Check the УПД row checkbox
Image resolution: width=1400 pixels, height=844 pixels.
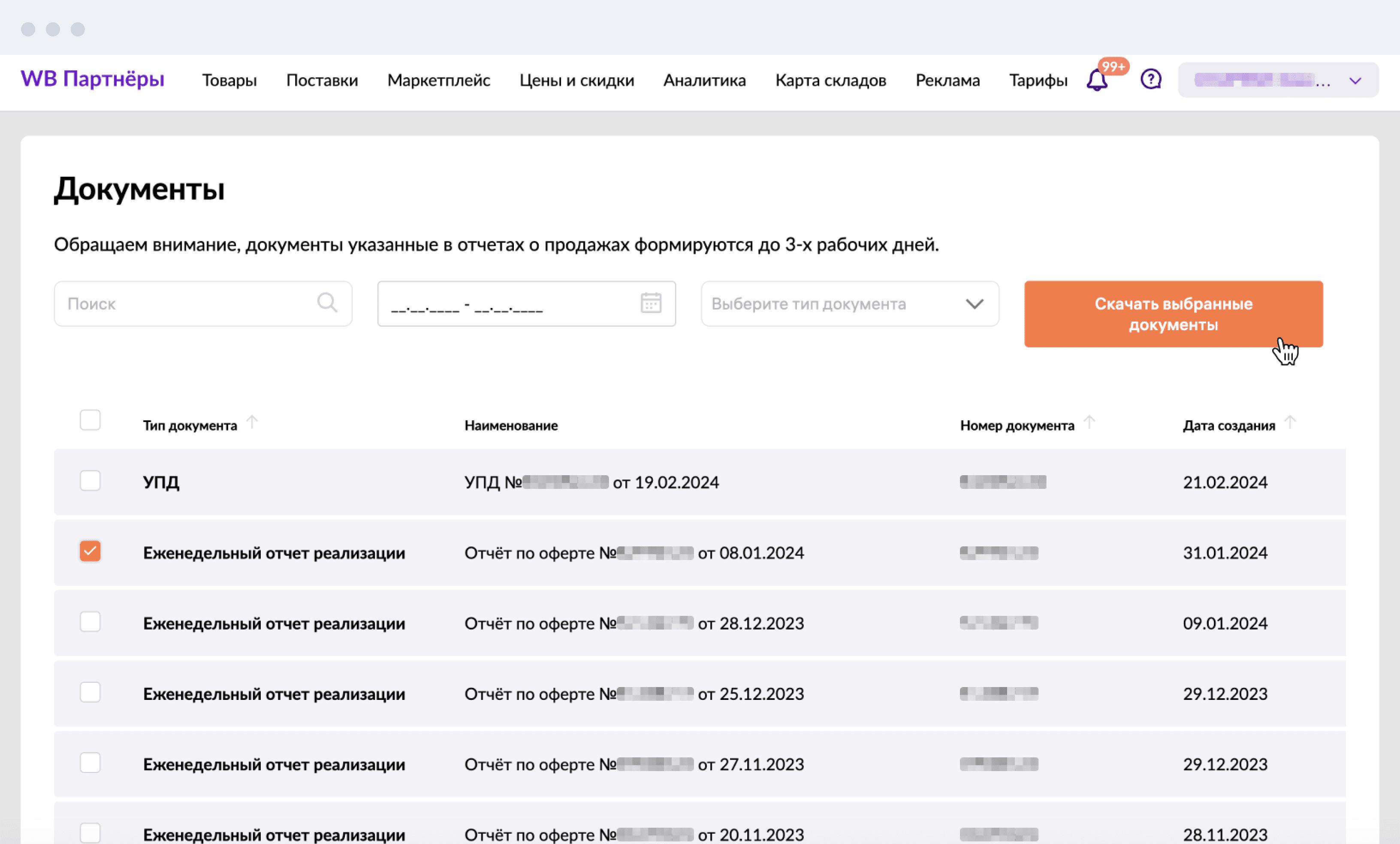point(91,481)
